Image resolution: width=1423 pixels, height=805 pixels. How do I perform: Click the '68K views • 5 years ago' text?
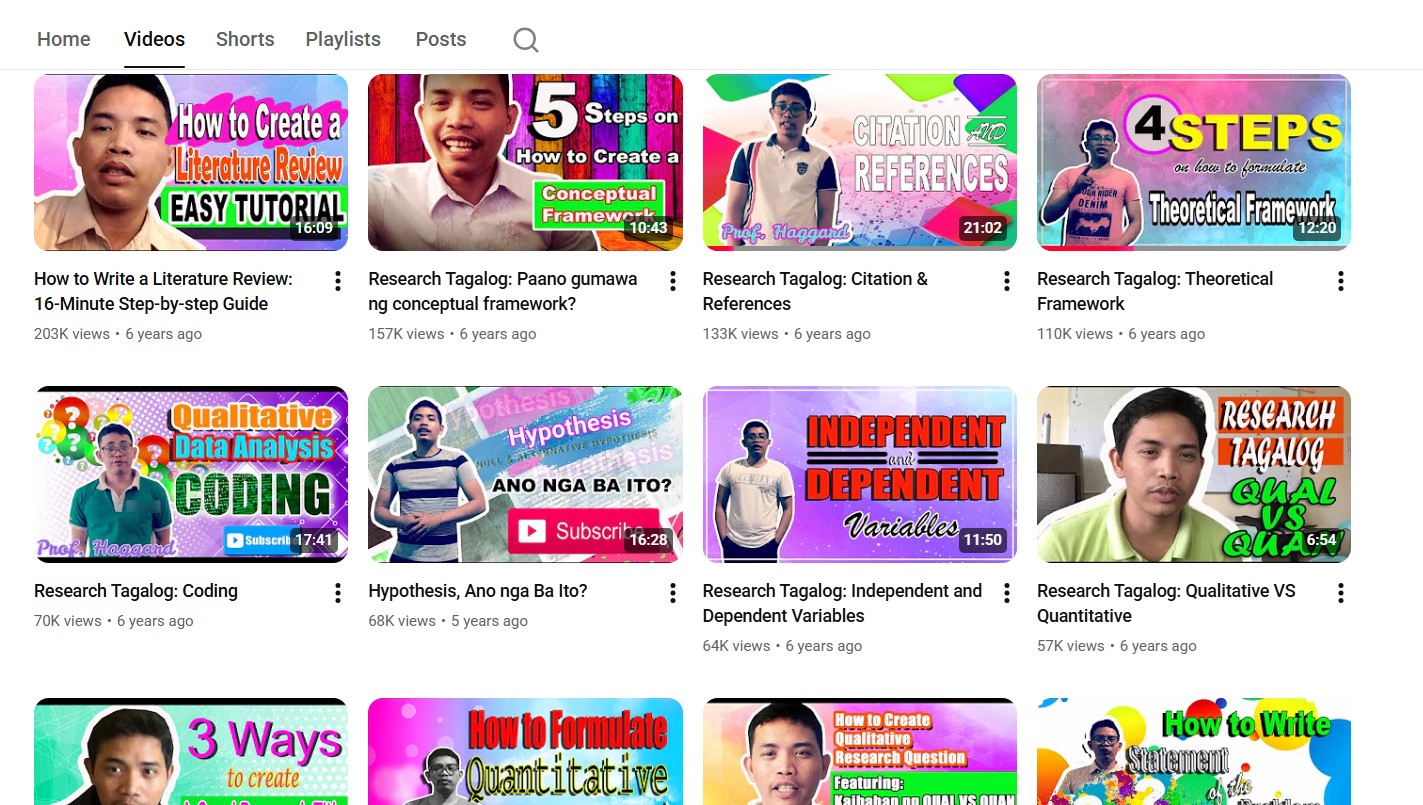coord(448,621)
